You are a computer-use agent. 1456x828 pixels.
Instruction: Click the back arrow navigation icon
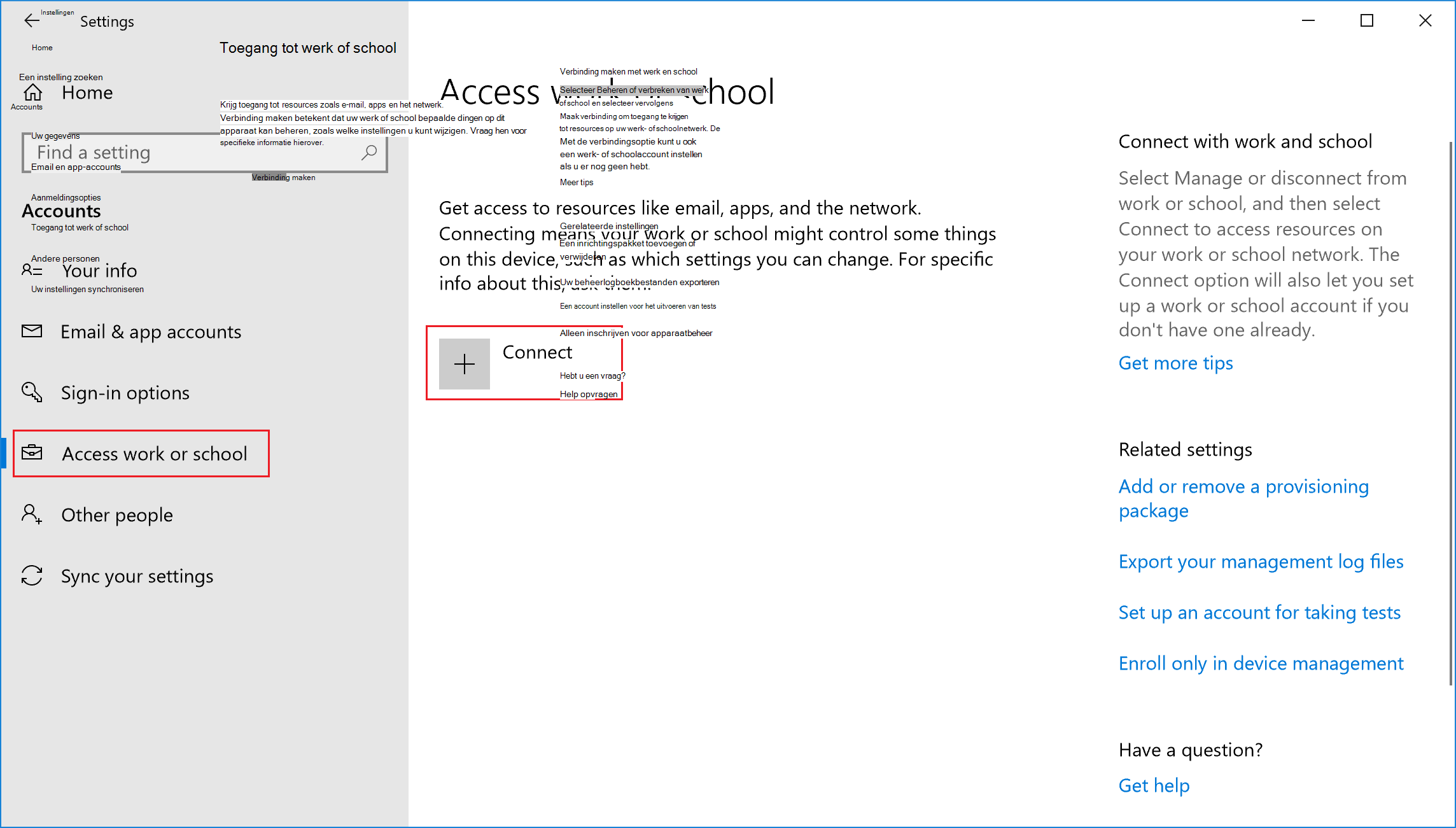tap(30, 21)
